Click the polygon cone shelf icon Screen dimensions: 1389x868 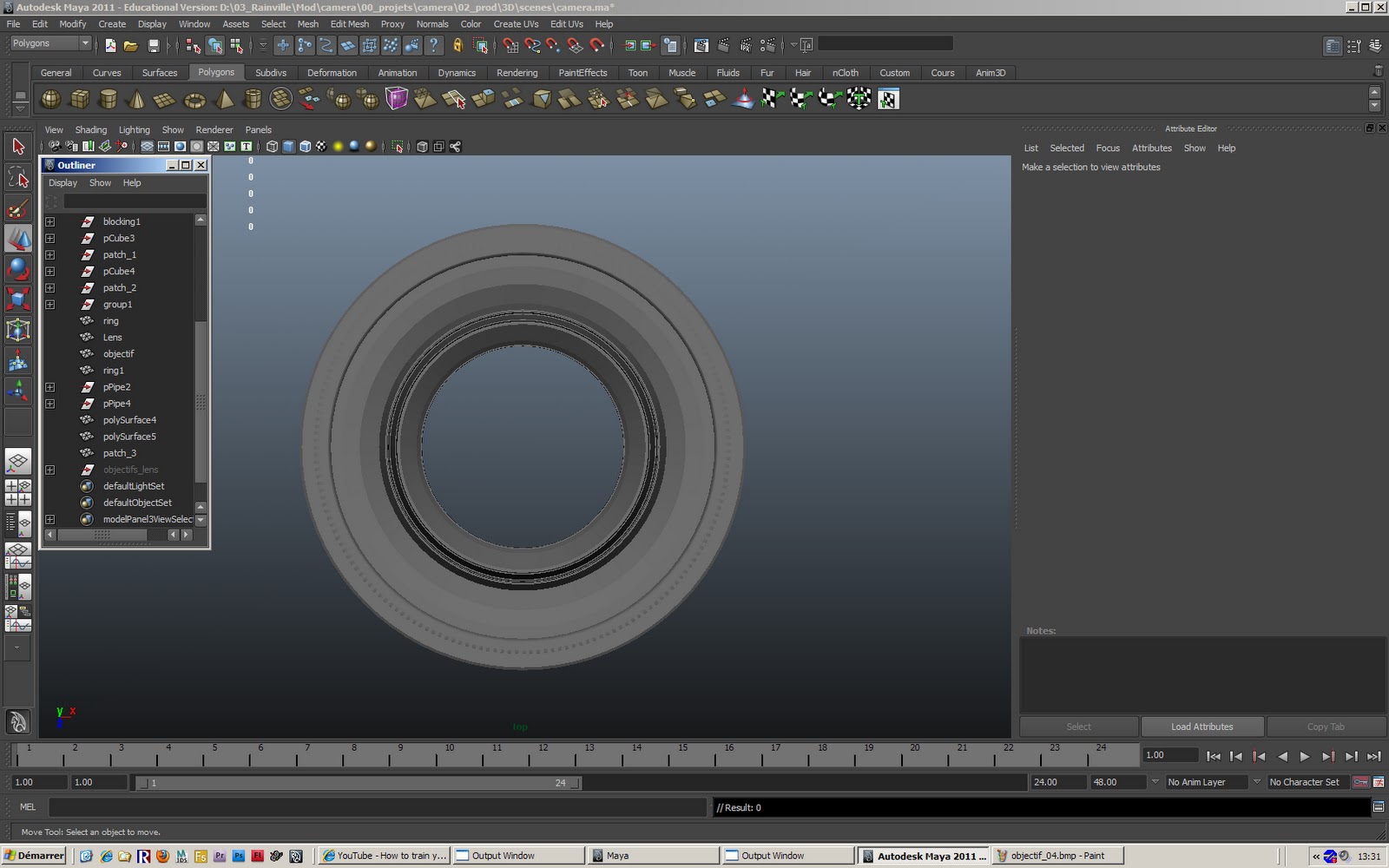point(136,99)
